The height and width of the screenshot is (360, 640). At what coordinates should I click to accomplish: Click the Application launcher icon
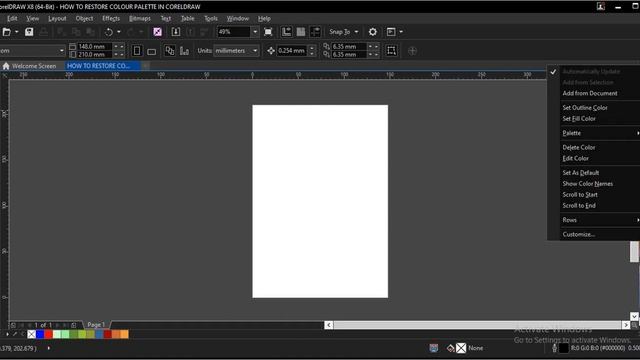tap(391, 32)
